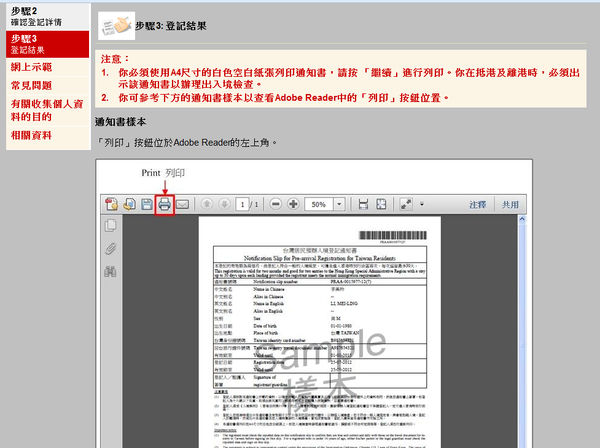Click the Print icon in Adobe Reader toolbar

(x=164, y=203)
